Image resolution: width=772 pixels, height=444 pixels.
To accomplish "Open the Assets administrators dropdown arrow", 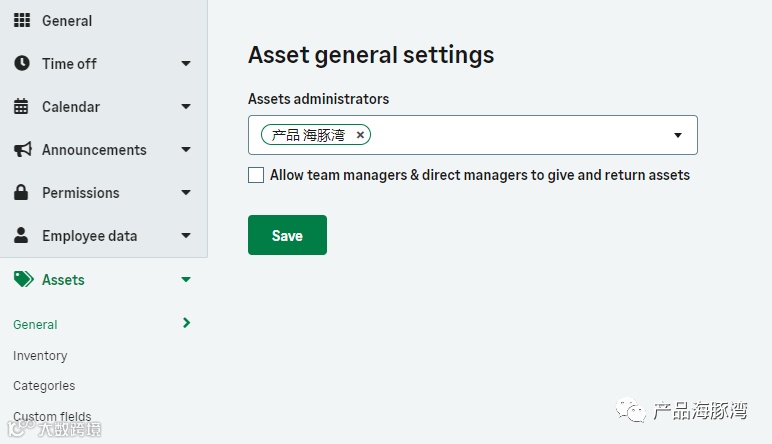I will pyautogui.click(x=677, y=135).
